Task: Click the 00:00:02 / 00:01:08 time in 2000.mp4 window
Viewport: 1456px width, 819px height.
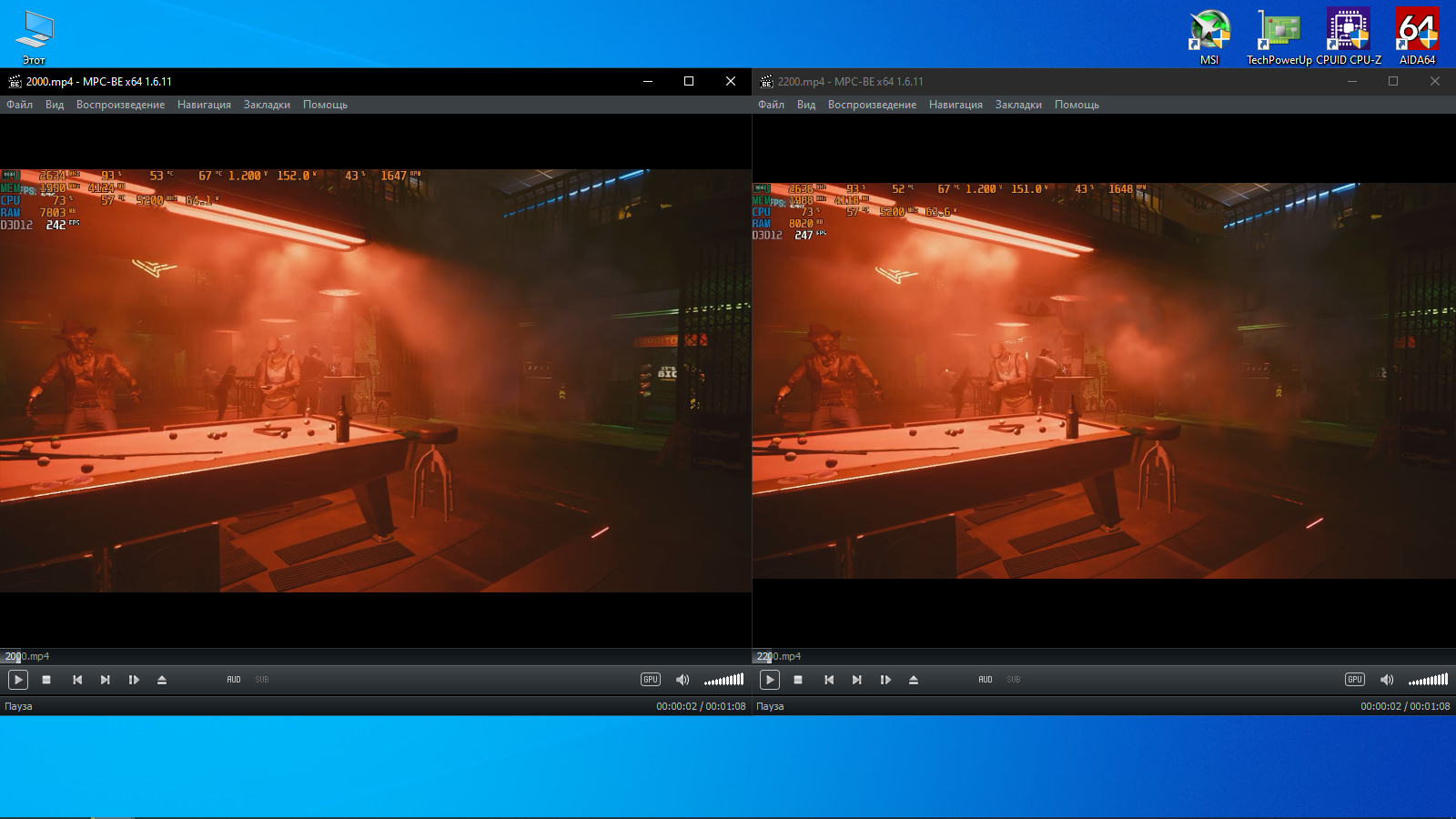Action: [x=701, y=706]
